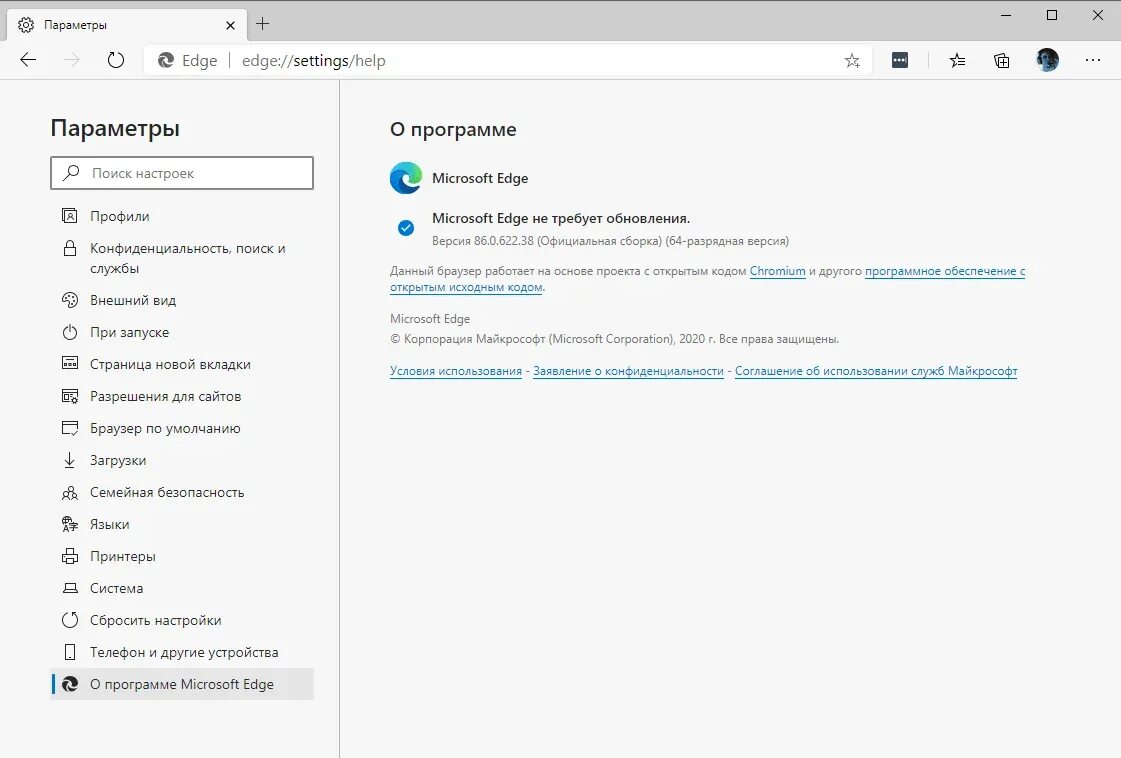Open a new tab with plus button
The width and height of the screenshot is (1121, 758).
coord(262,24)
